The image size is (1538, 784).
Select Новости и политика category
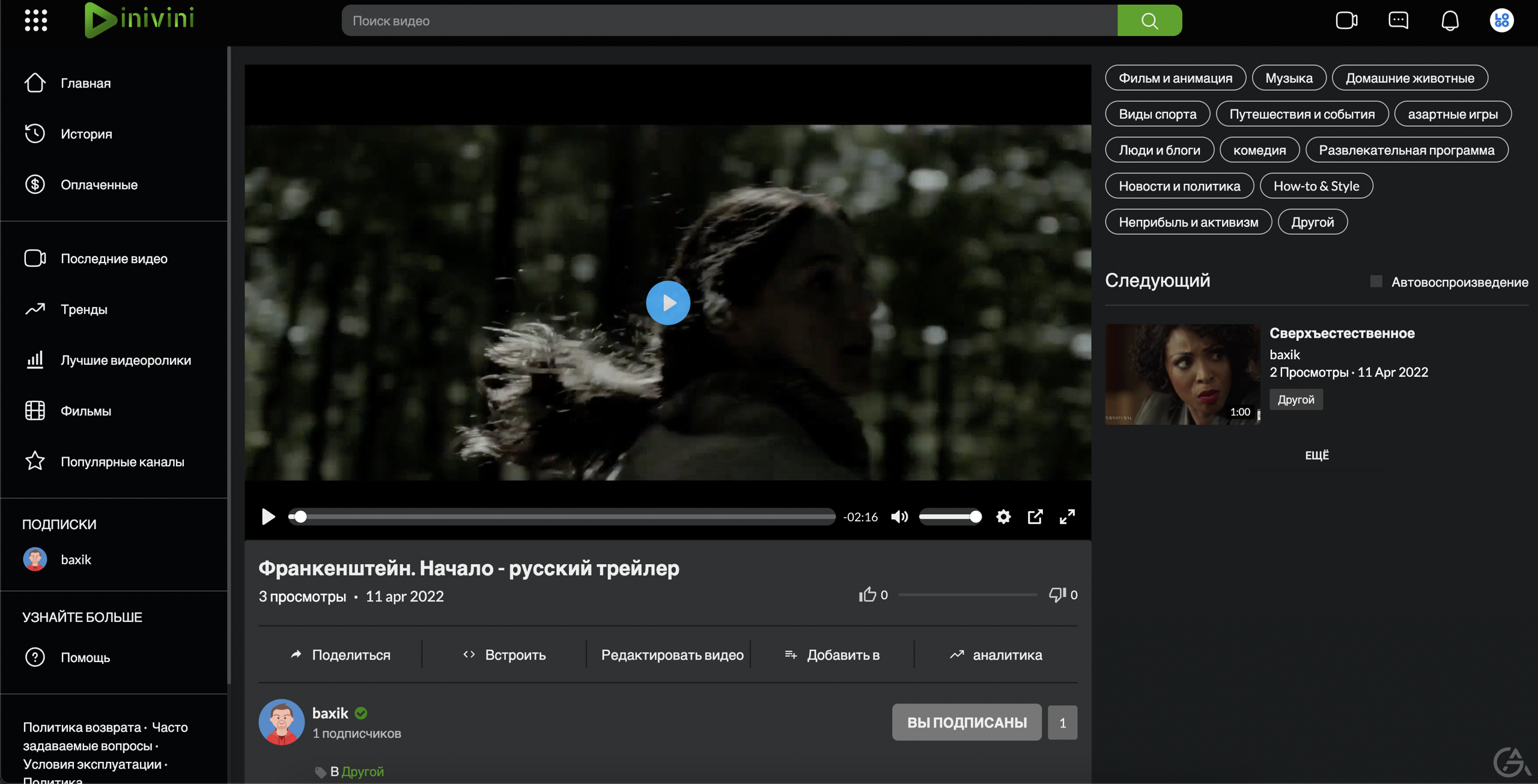1179,186
